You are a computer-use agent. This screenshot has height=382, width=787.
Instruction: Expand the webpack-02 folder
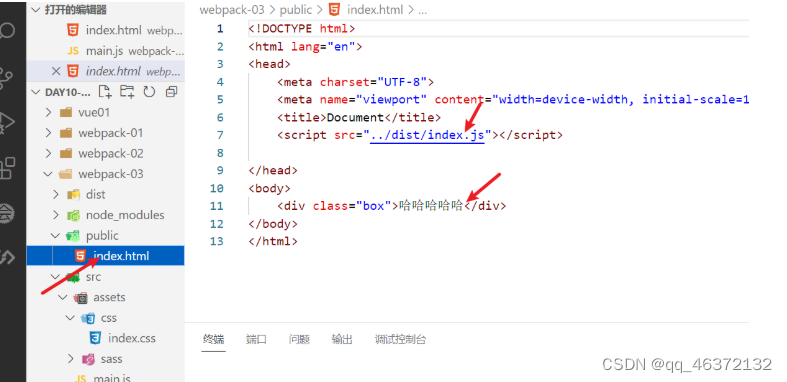[48, 154]
